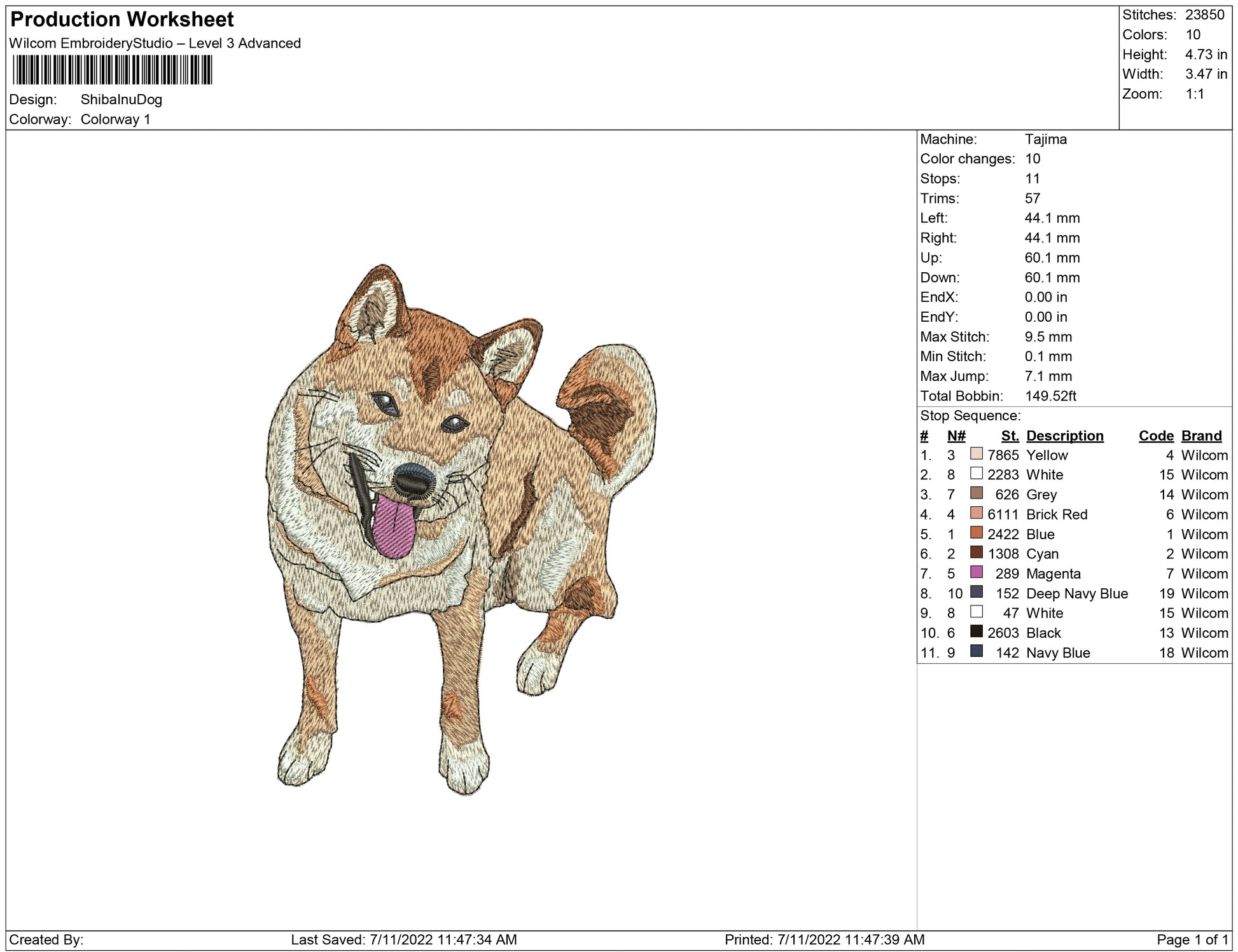Image resolution: width=1238 pixels, height=952 pixels.
Task: Click the Navy Blue thread swatch
Action: 976,651
